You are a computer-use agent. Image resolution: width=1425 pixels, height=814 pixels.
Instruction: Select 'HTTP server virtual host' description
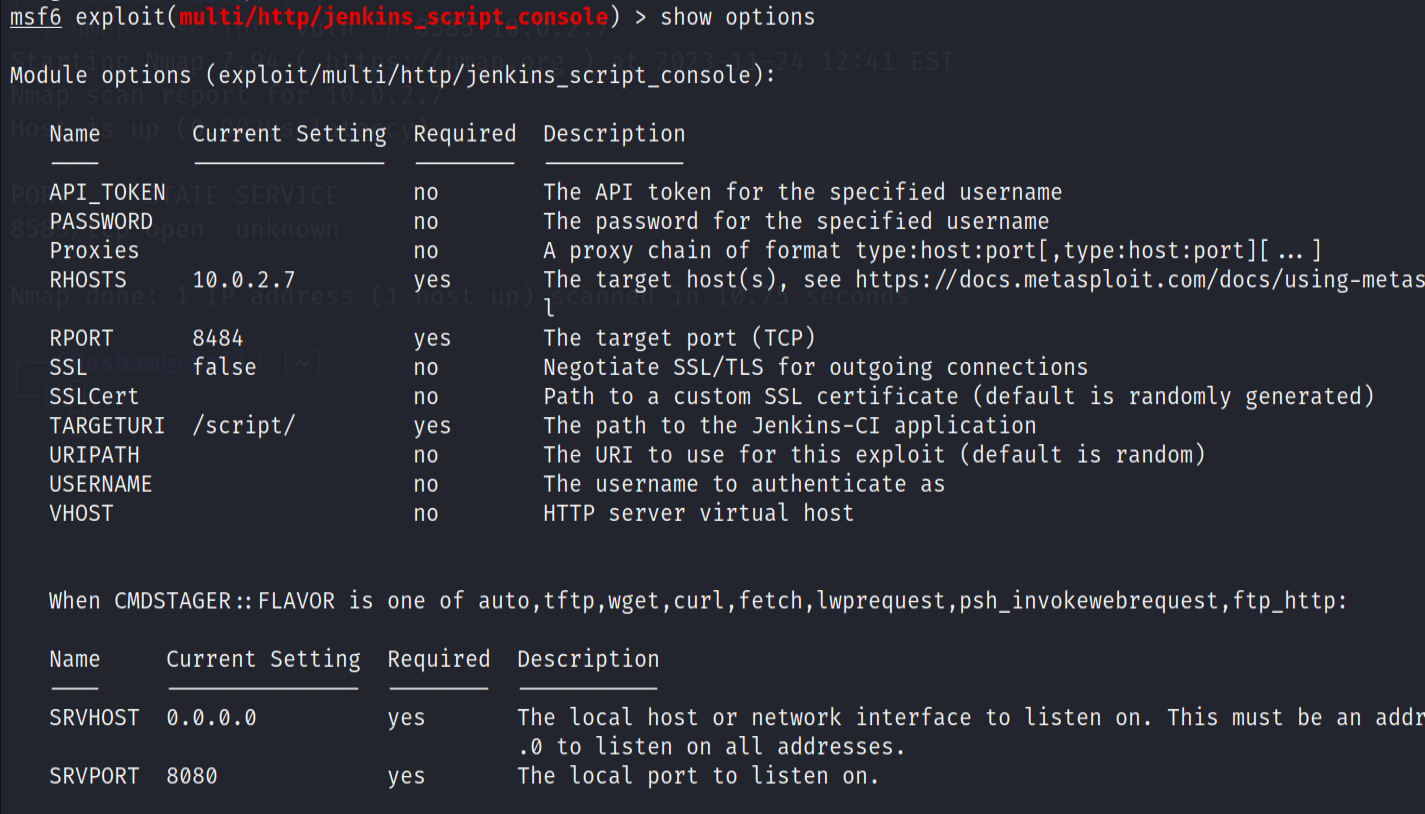point(699,513)
